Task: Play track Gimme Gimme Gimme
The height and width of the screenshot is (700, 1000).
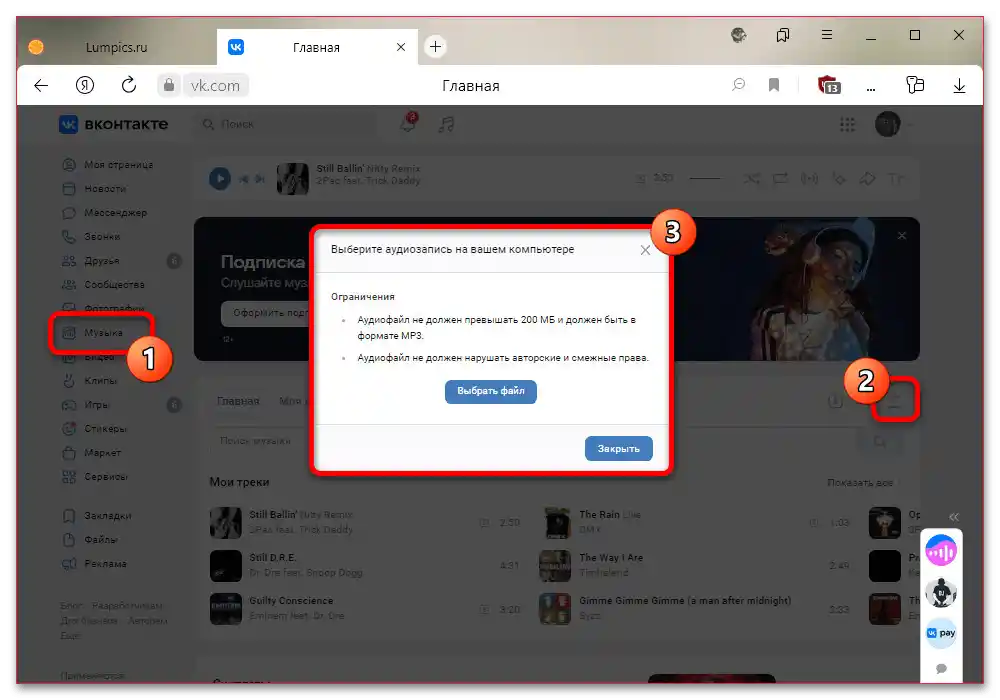Action: (555, 609)
